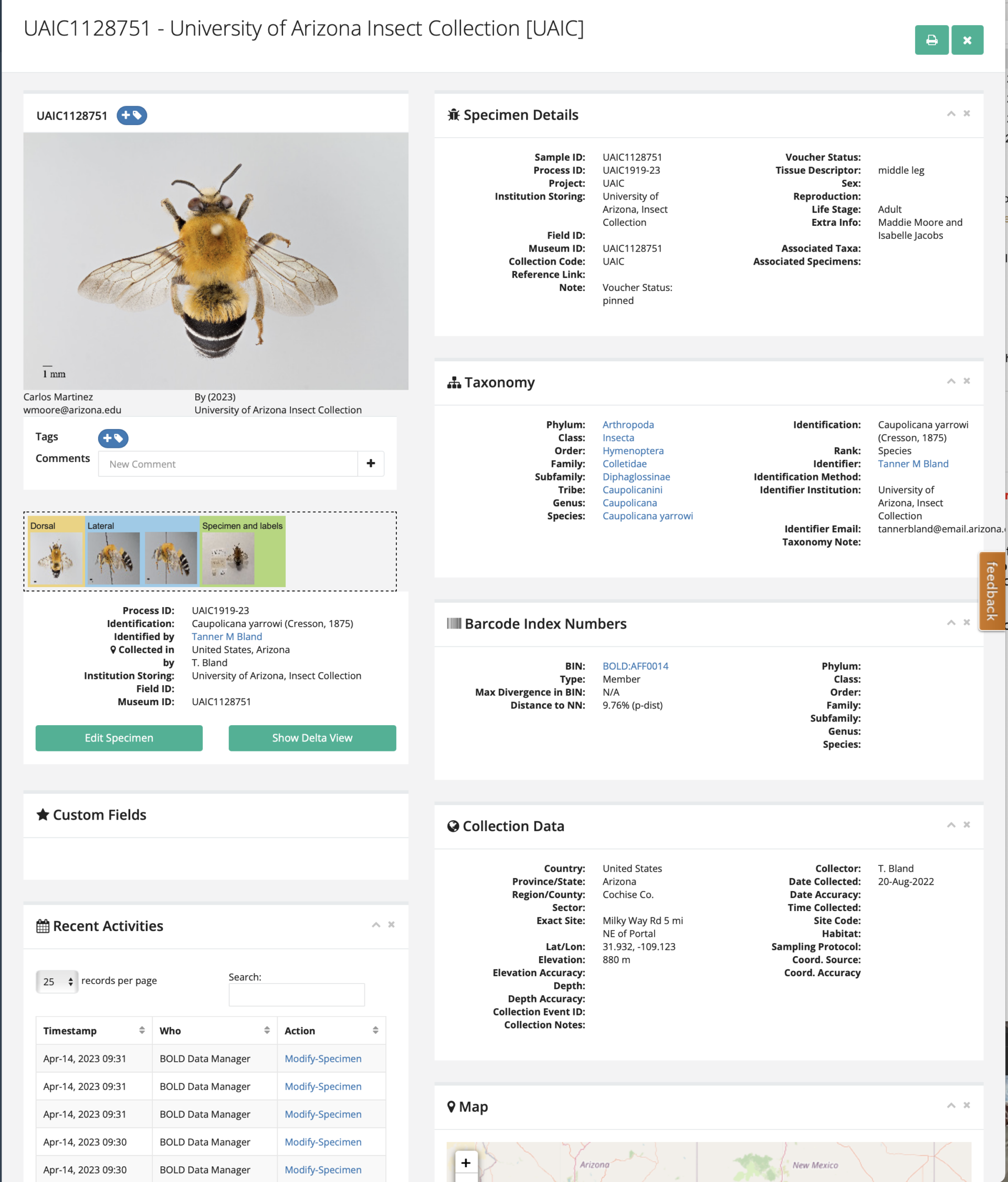The height and width of the screenshot is (1182, 1008).
Task: Open Caupolicana yarrowi species link
Action: click(x=647, y=516)
